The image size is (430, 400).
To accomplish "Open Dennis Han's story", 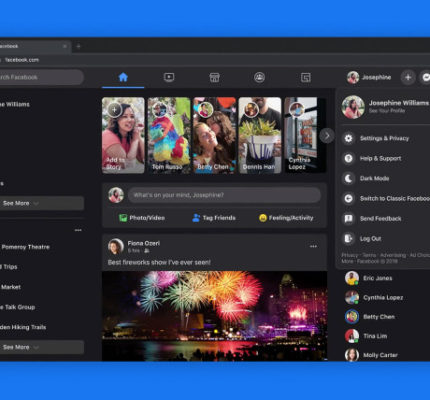I will (x=260, y=135).
